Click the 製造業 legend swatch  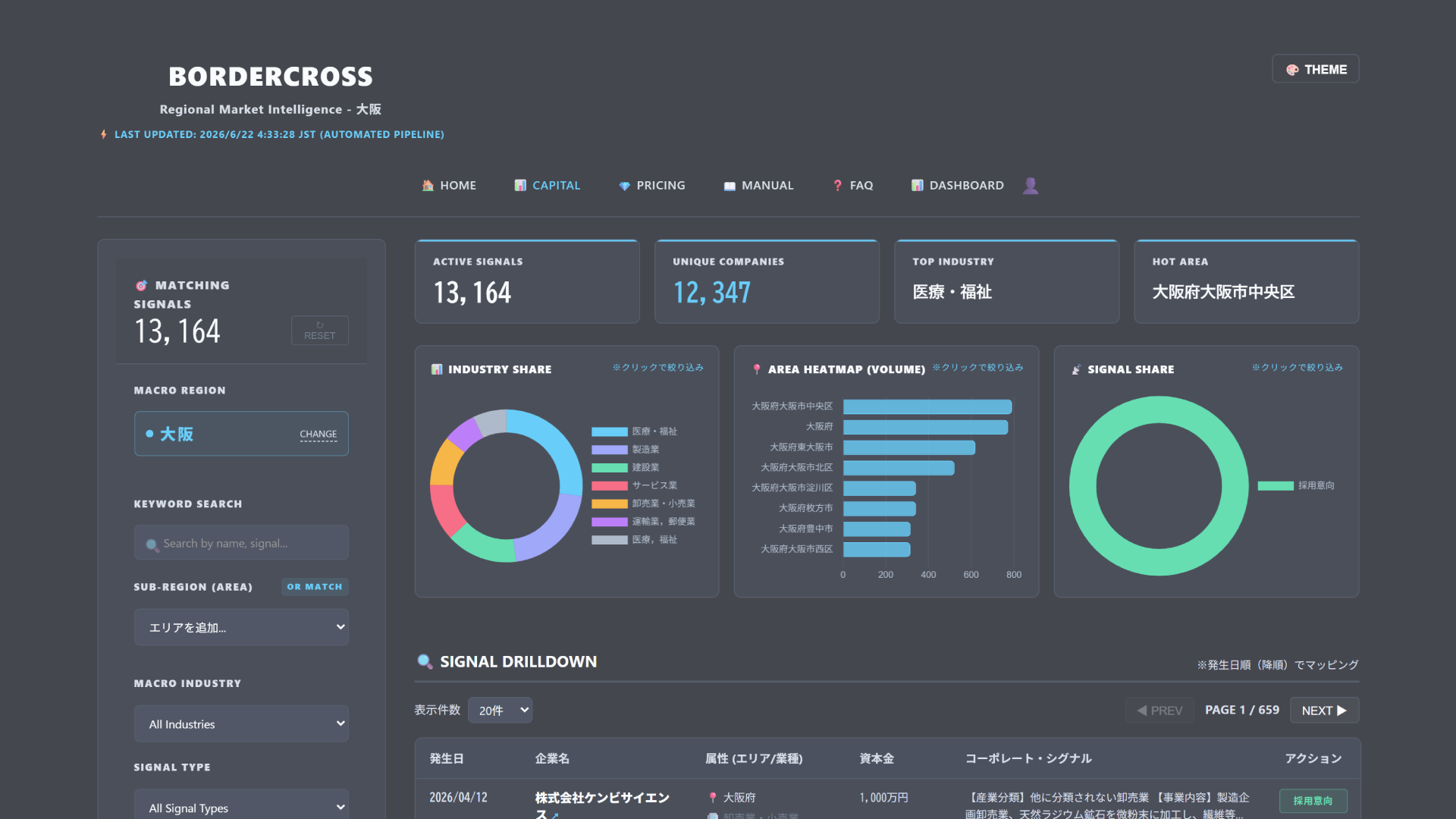point(610,450)
